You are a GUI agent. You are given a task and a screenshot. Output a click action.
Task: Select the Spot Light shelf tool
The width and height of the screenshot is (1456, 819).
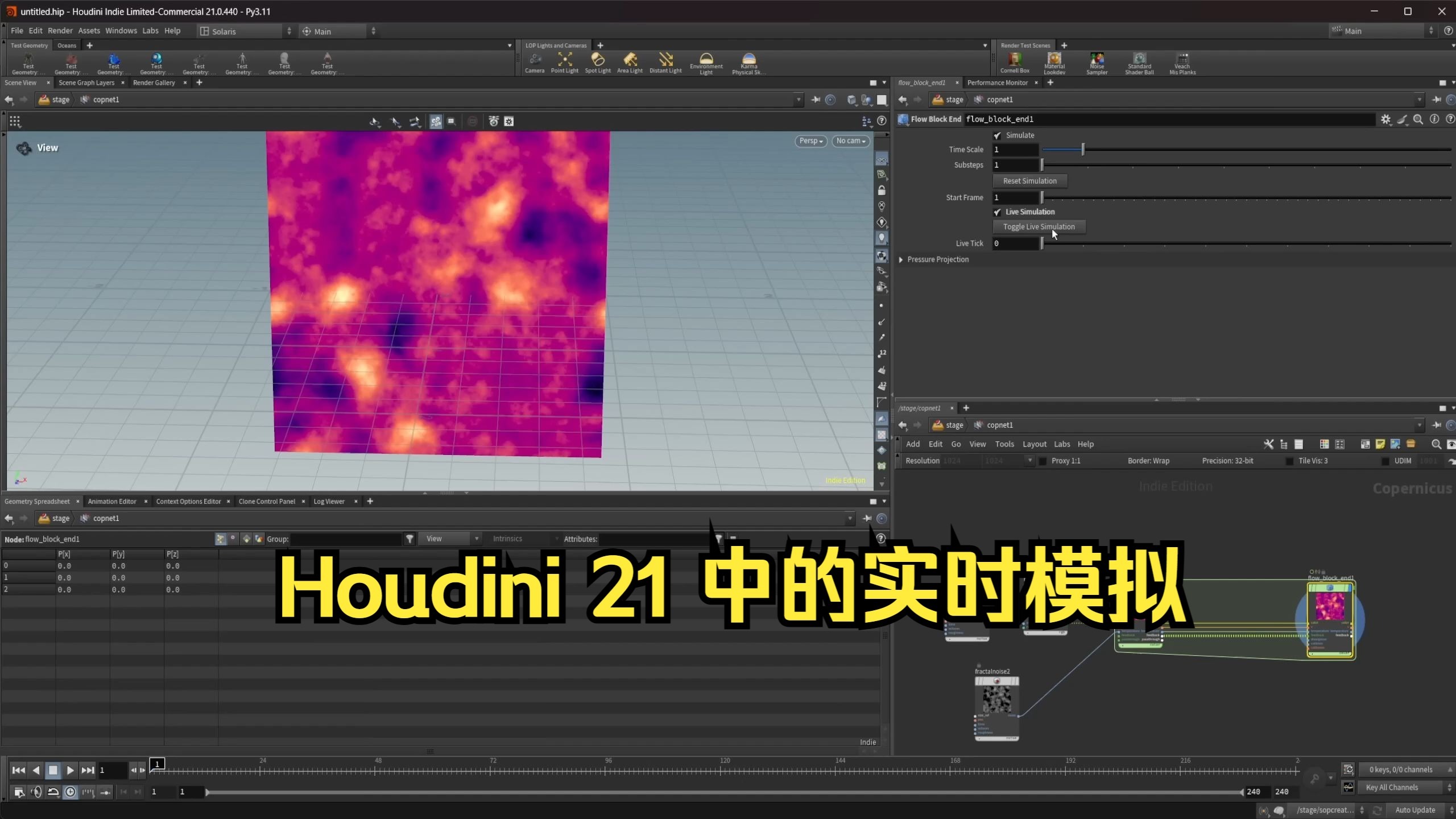[x=598, y=63]
